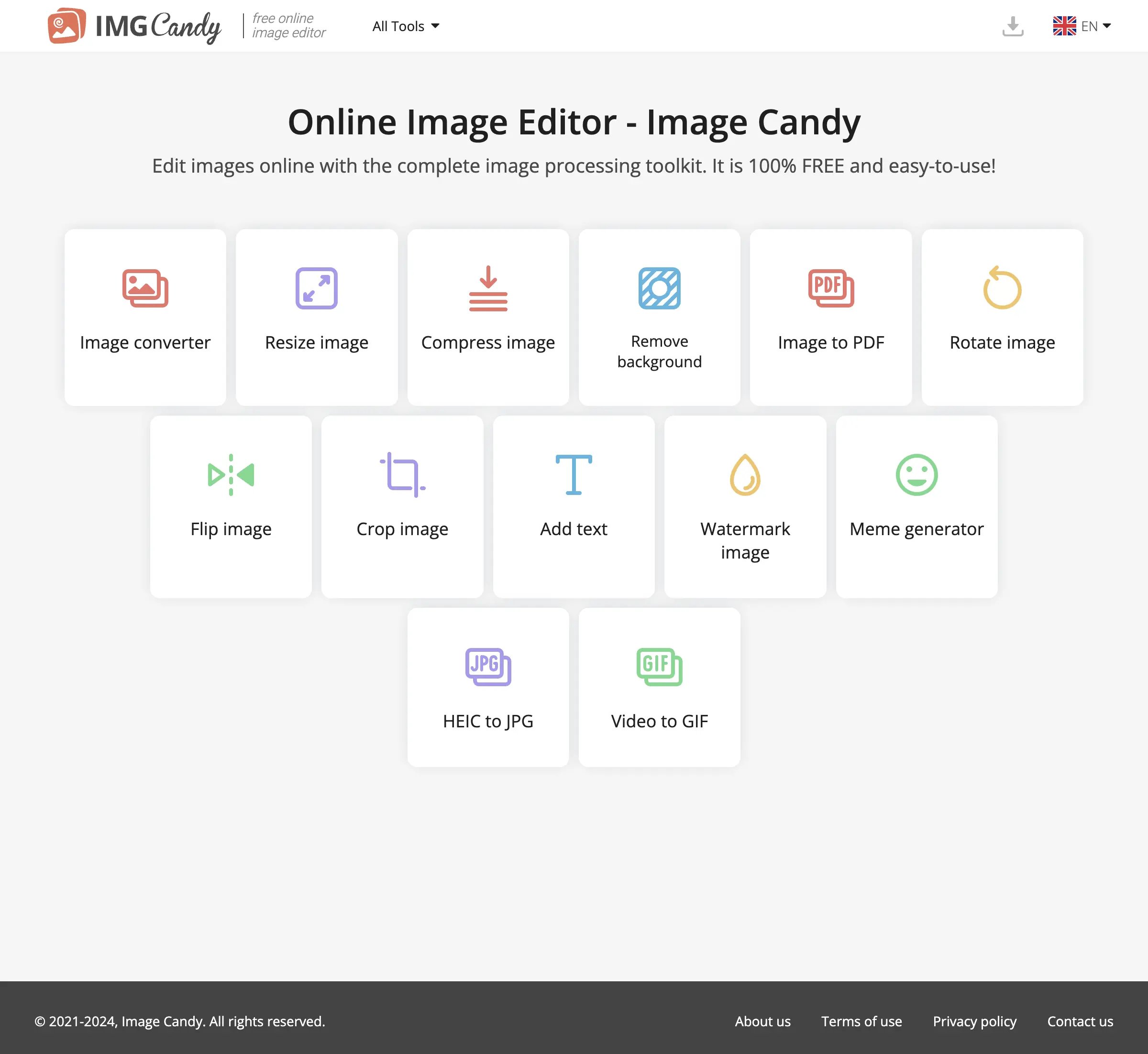Viewport: 1148px width, 1054px height.
Task: Choose the Remove background icon
Action: [x=659, y=288]
